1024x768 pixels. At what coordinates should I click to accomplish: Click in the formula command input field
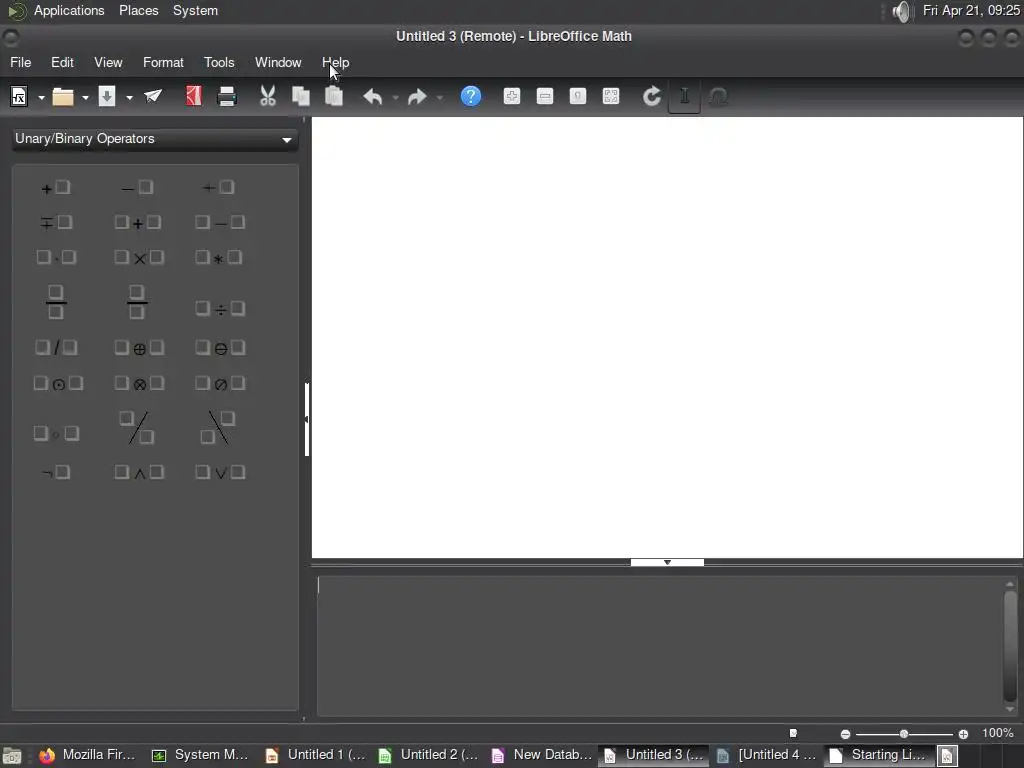pos(660,645)
